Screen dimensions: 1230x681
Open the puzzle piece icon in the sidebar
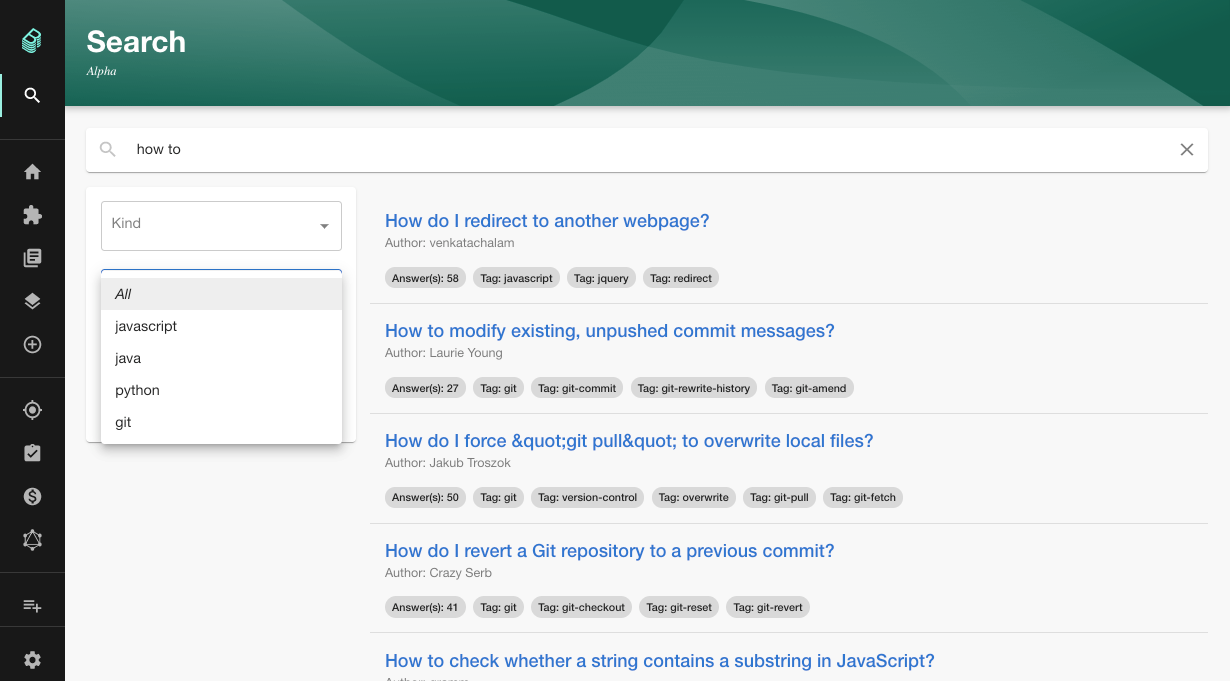(x=32, y=215)
